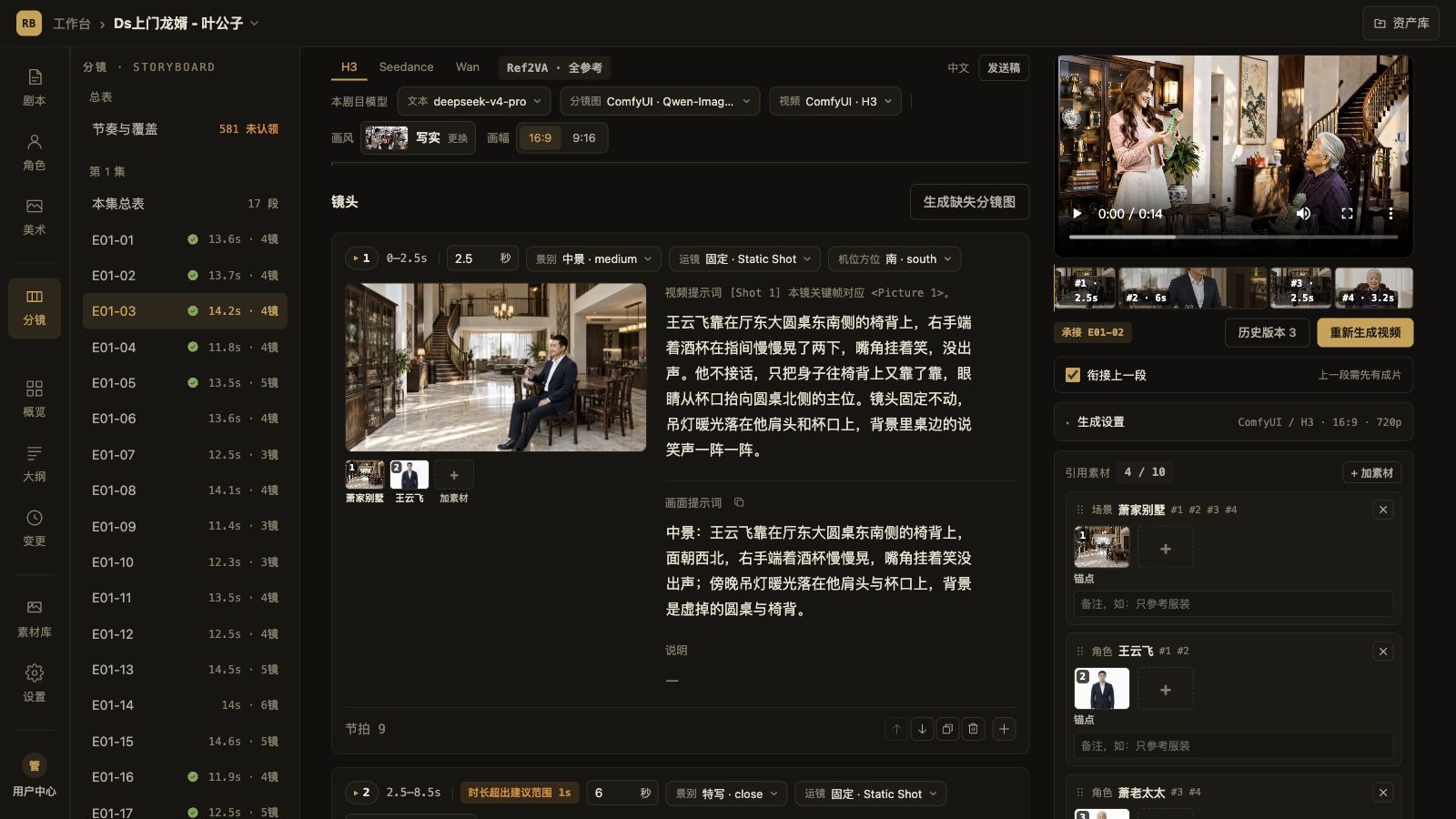Image resolution: width=1456 pixels, height=819 pixels.
Task: Add image slot under 王云飞 character
Action: (x=1166, y=690)
